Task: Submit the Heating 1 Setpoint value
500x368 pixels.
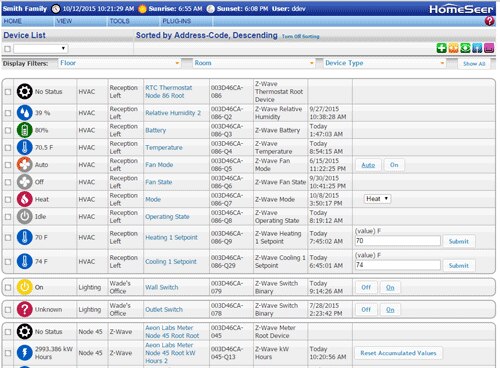Action: click(x=459, y=241)
